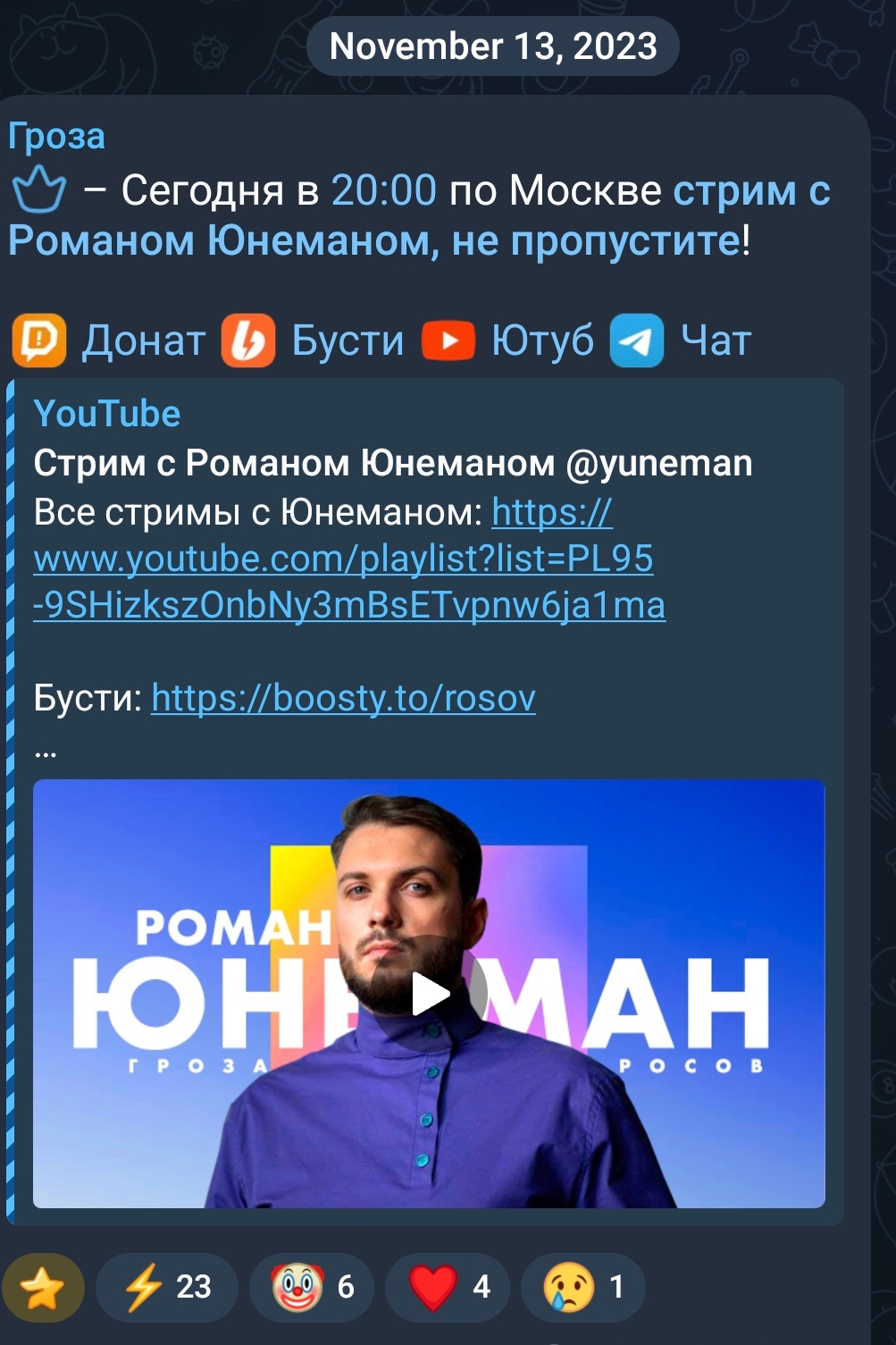Toggle clown face reaction with 6
896x1345 pixels.
(x=312, y=1287)
